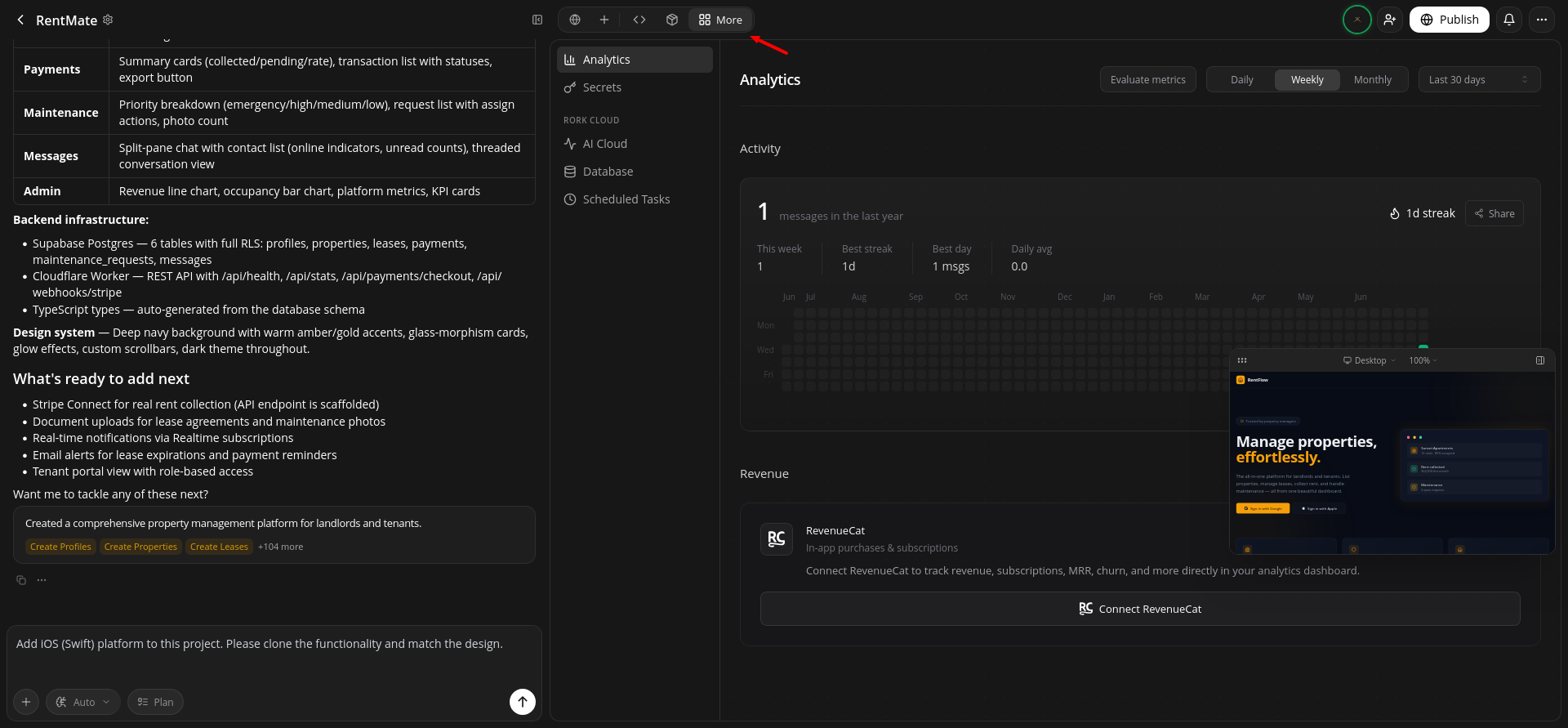Open notifications bell
Image resolution: width=1568 pixels, height=728 pixels.
tap(1509, 20)
